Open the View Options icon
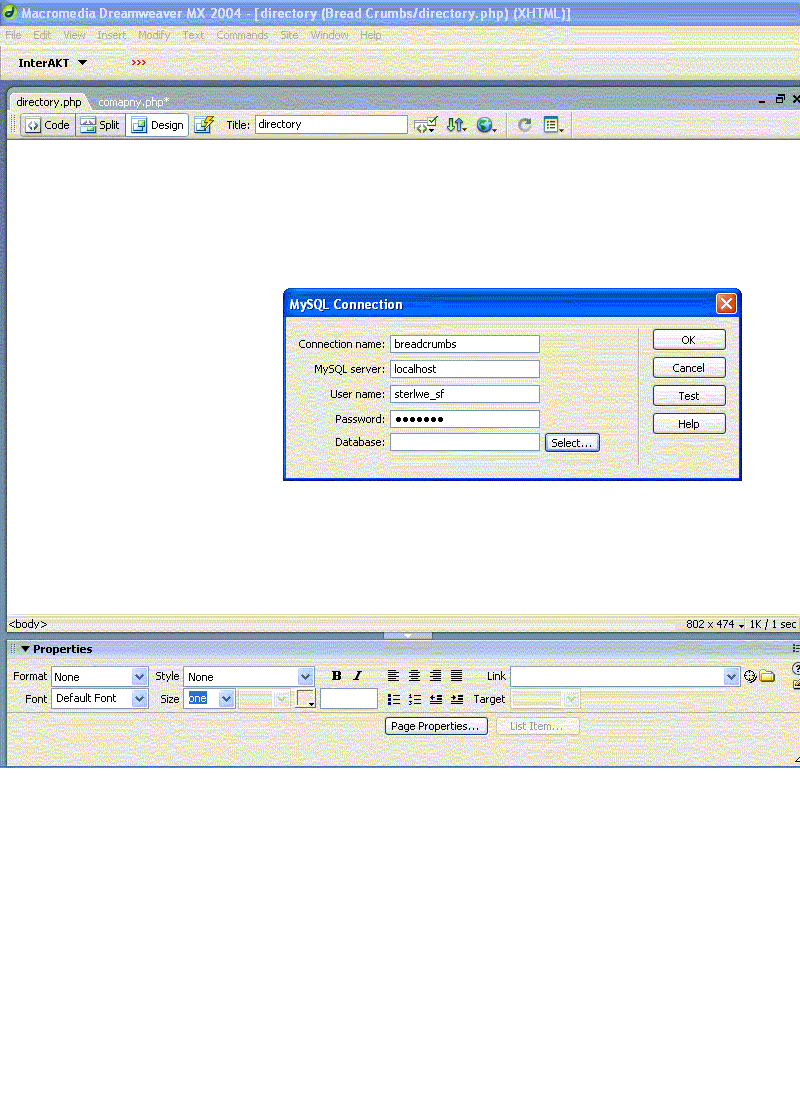The width and height of the screenshot is (800, 1100). tap(553, 125)
